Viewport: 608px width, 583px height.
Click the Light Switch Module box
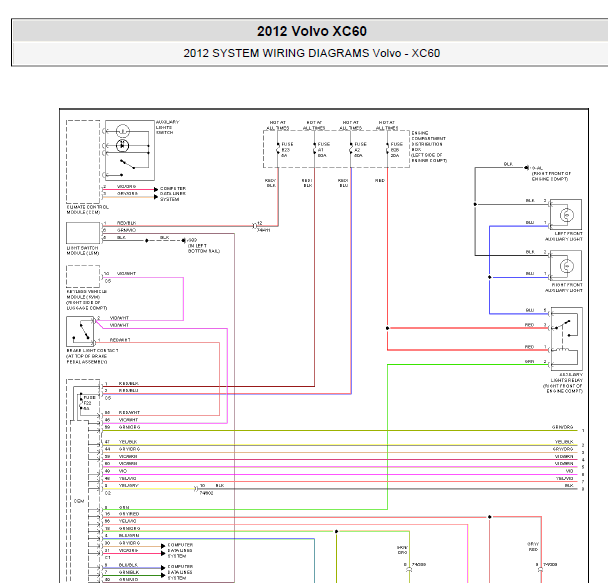click(x=83, y=233)
